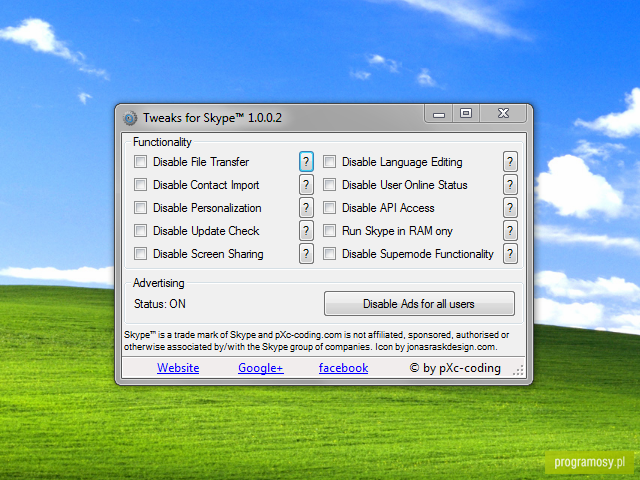Image resolution: width=640 pixels, height=480 pixels.
Task: Open help for Disable Supernode Functionality
Action: [x=510, y=254]
